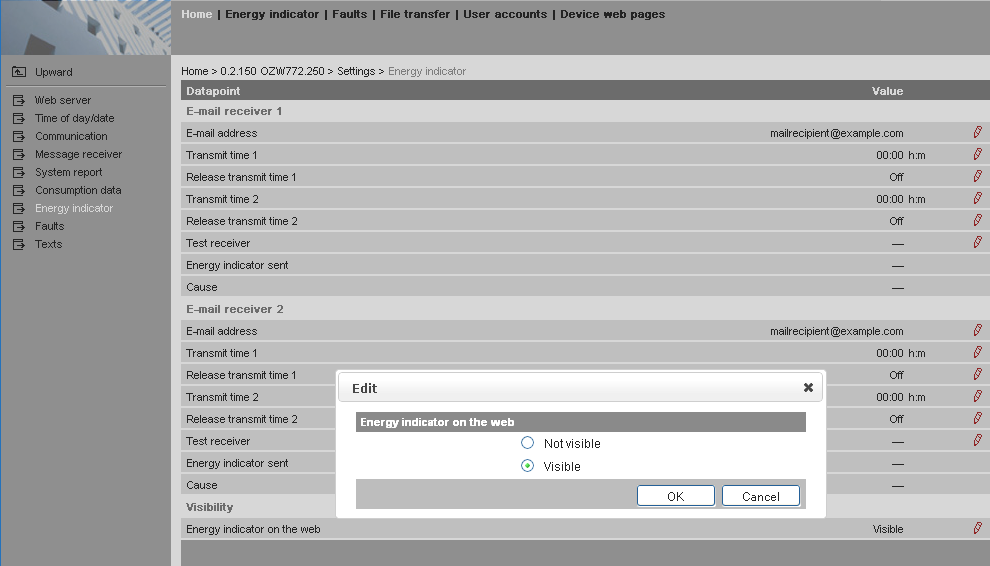Click the first mailrecipient@example.com value
This screenshot has width=990, height=566.
point(837,133)
